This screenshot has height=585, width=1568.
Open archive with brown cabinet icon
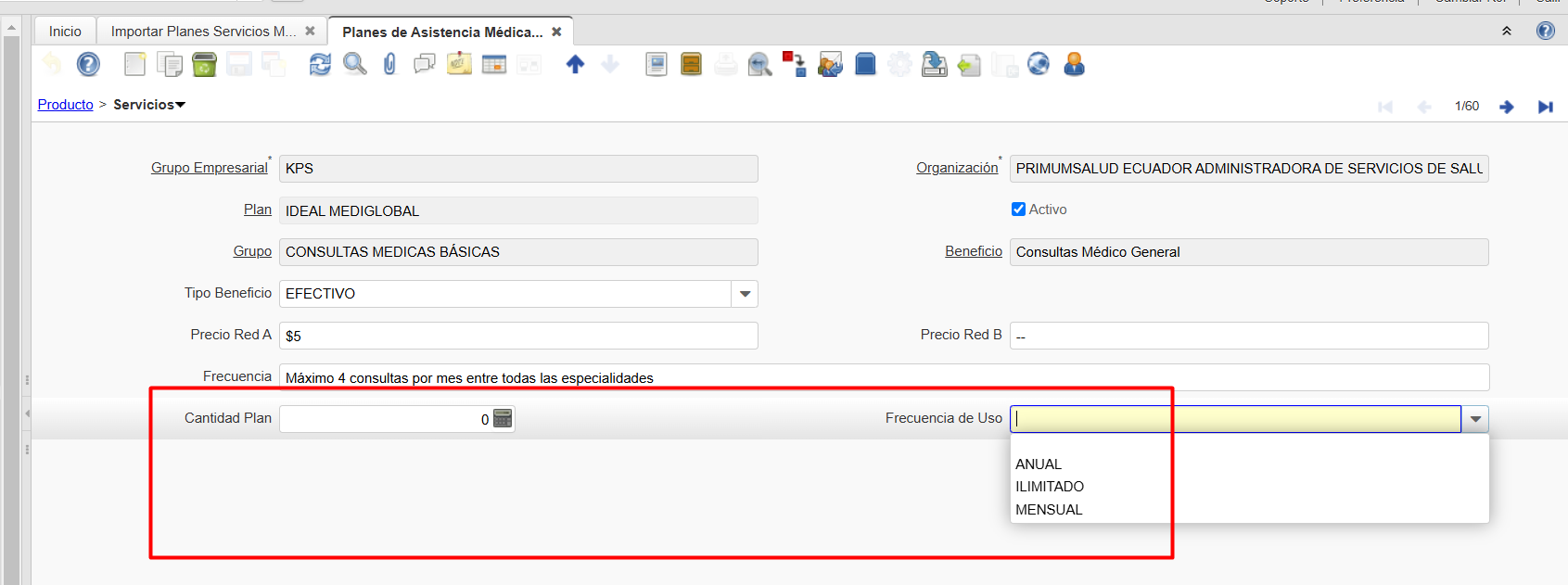pyautogui.click(x=691, y=64)
